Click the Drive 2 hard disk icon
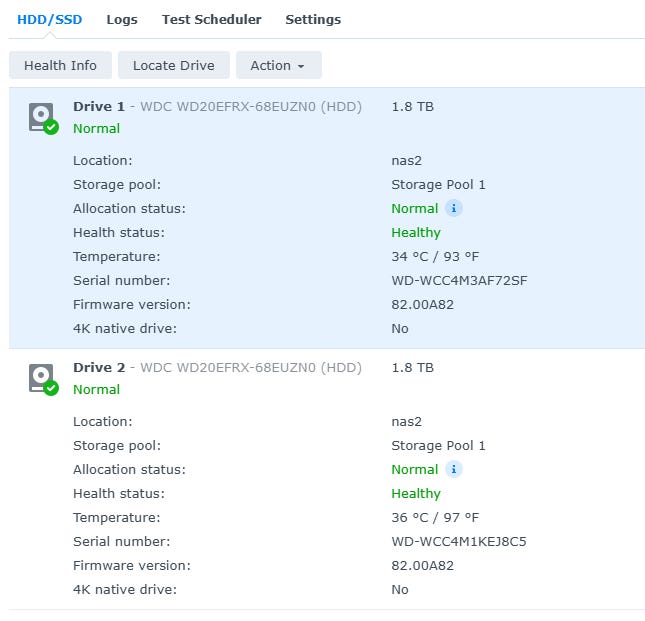This screenshot has height=621, width=645. coord(41,378)
